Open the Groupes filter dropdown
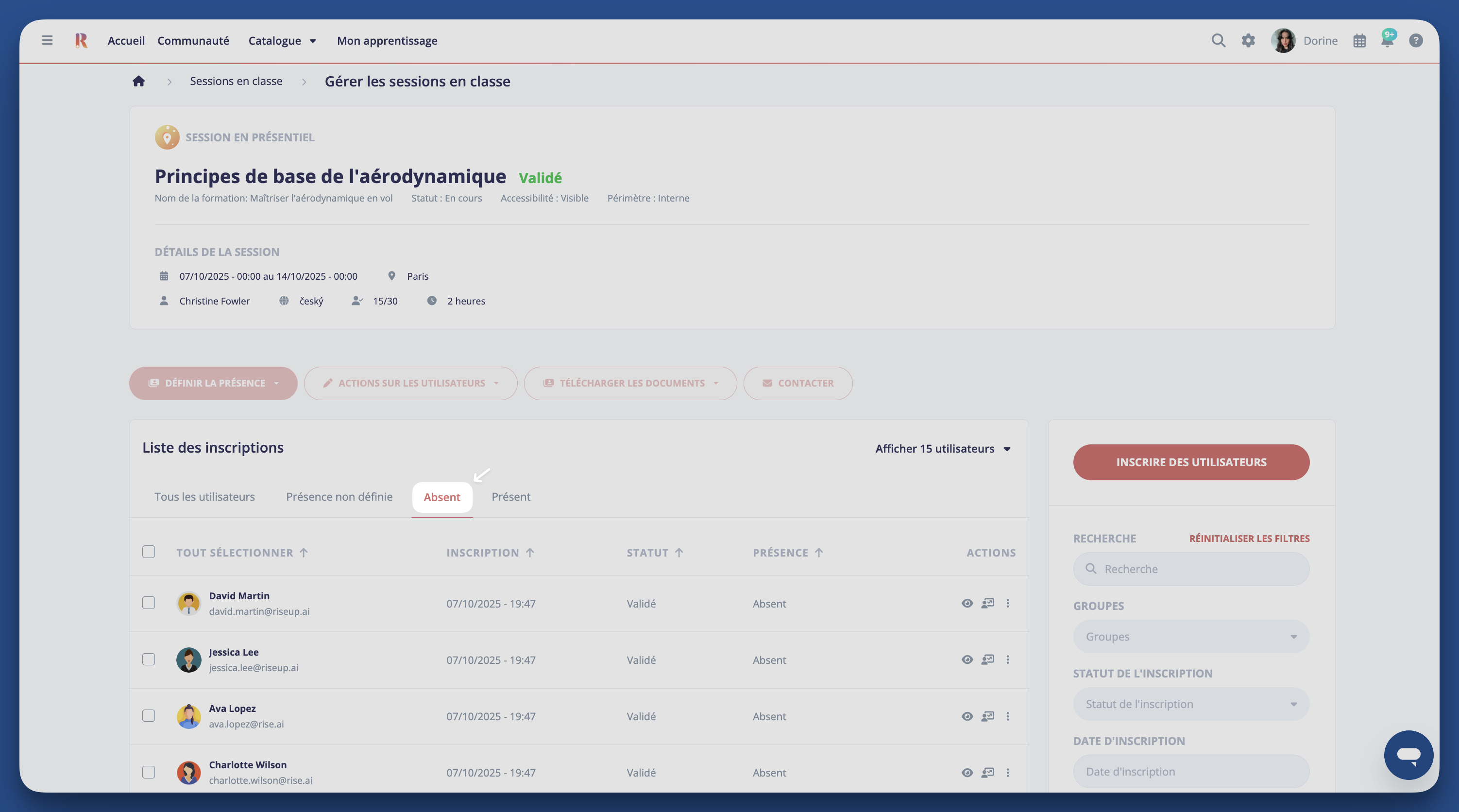Screen dimensions: 1459x812 coord(1190,637)
